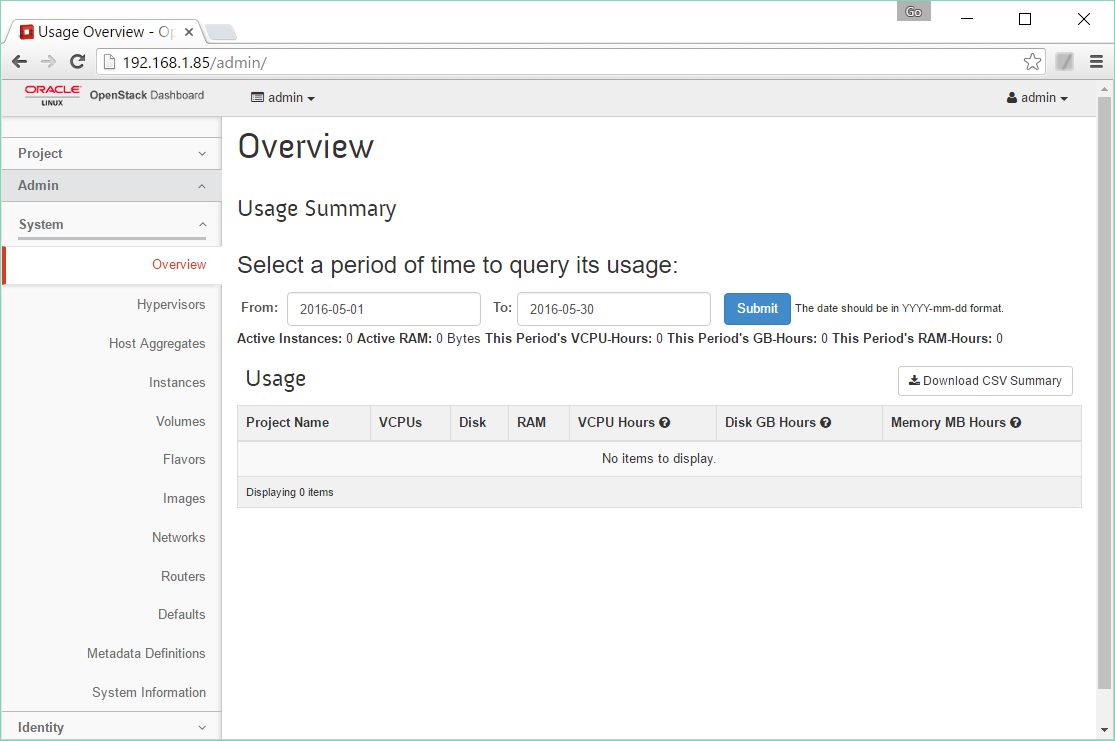
Task: Click the browser back arrow
Action: (19, 61)
